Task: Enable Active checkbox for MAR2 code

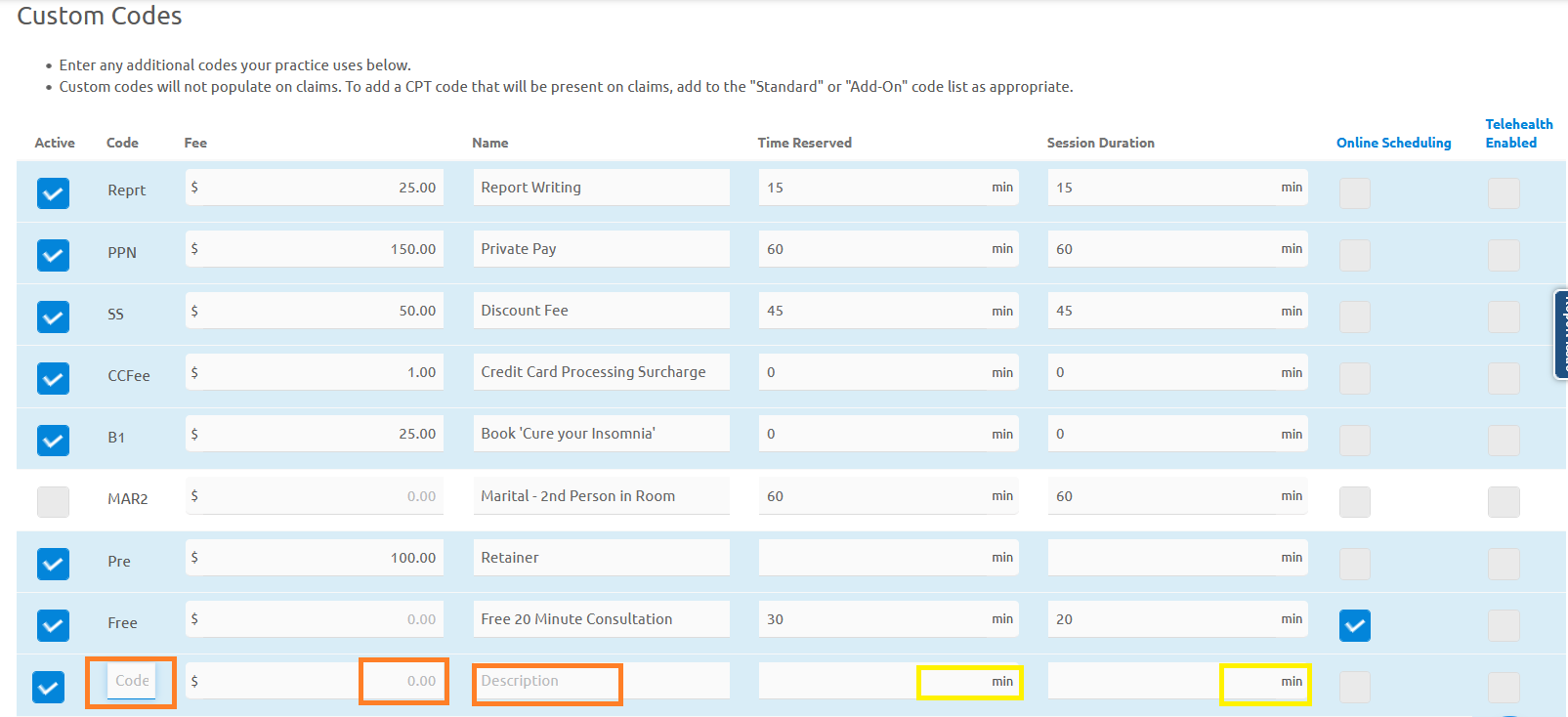Action: 53,502
